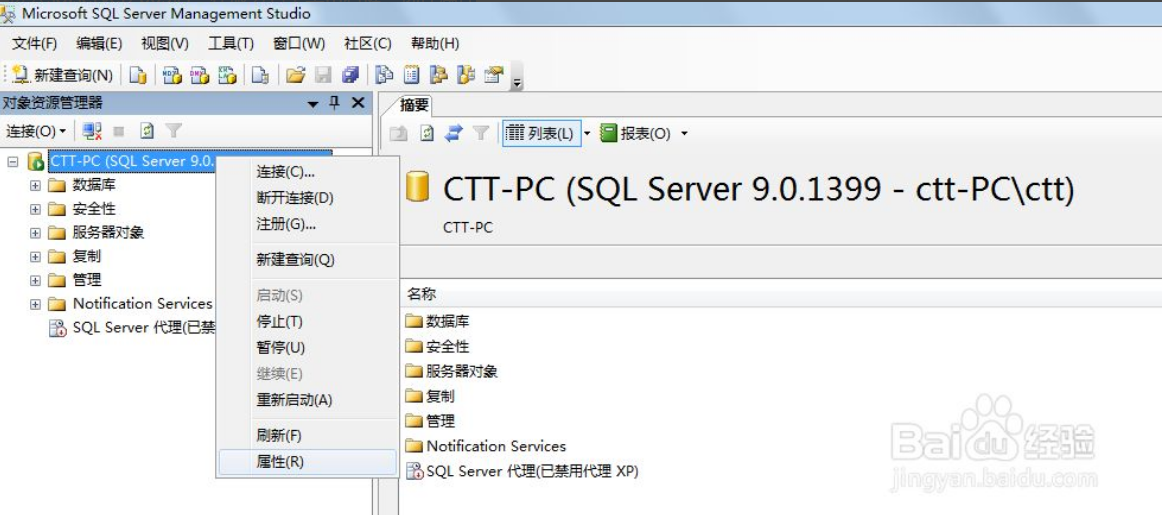This screenshot has width=1162, height=515.
Task: Select the CTT-PC server tree node
Action: click(x=132, y=161)
